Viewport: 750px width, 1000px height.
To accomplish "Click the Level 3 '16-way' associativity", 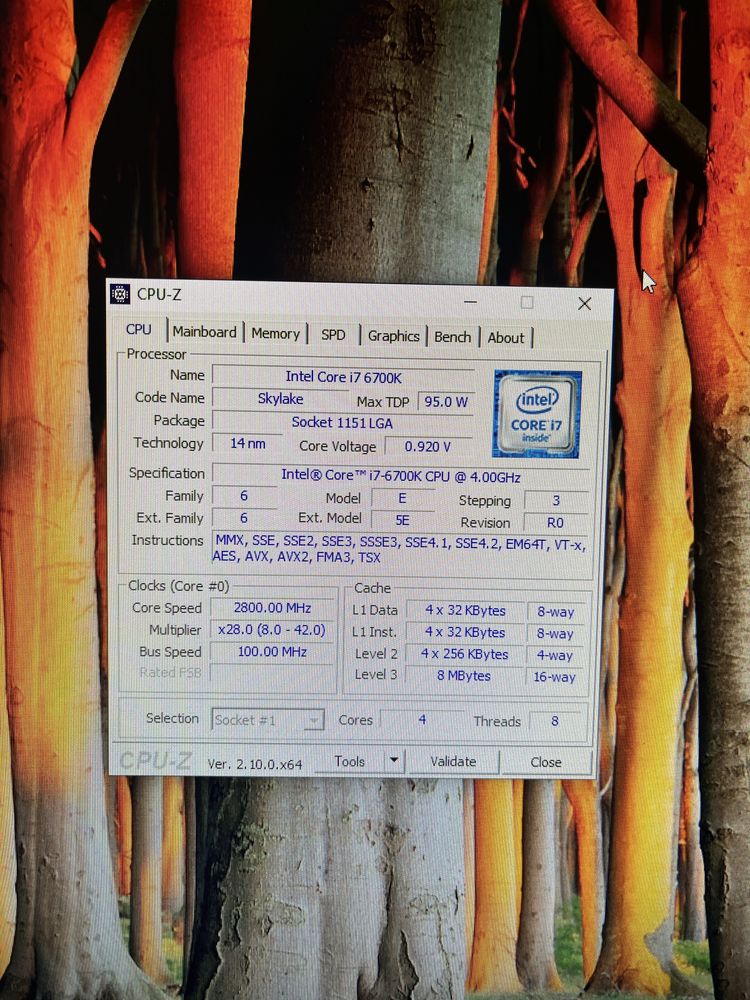I will pyautogui.click(x=554, y=677).
